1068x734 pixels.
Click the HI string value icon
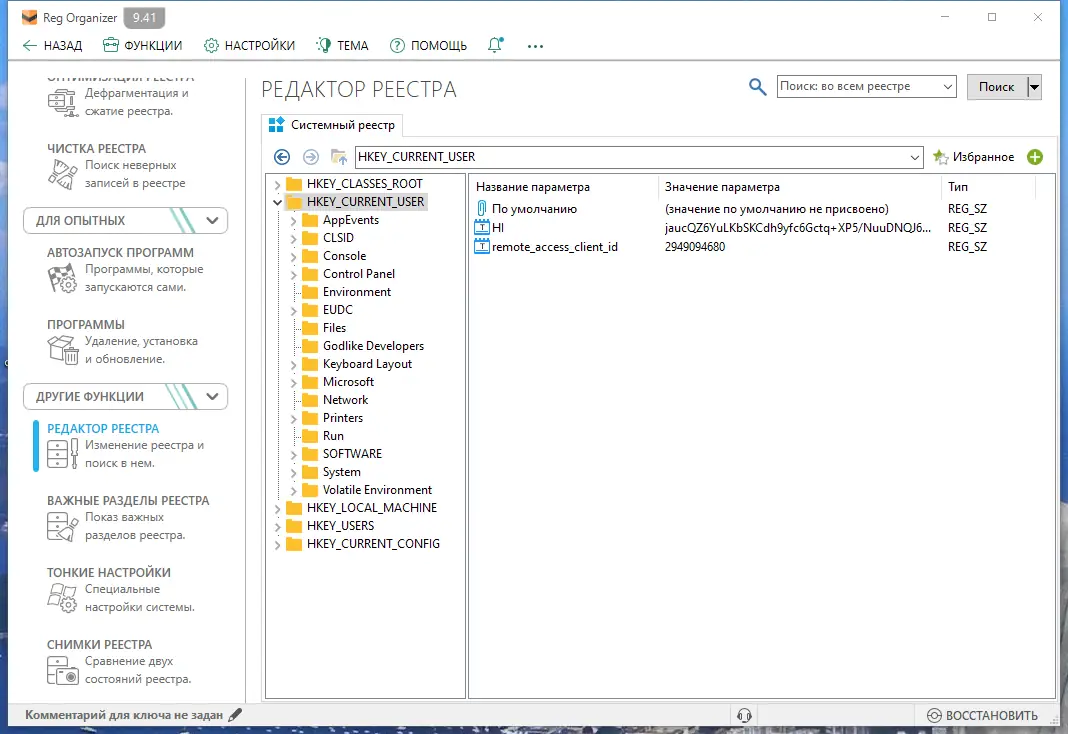pos(482,227)
